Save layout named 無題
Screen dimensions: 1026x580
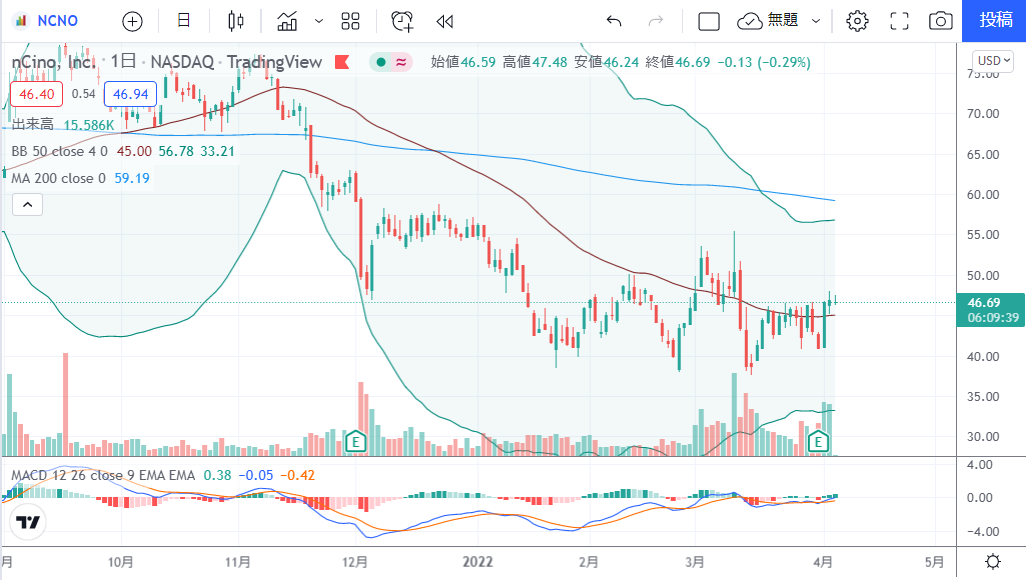(768, 22)
